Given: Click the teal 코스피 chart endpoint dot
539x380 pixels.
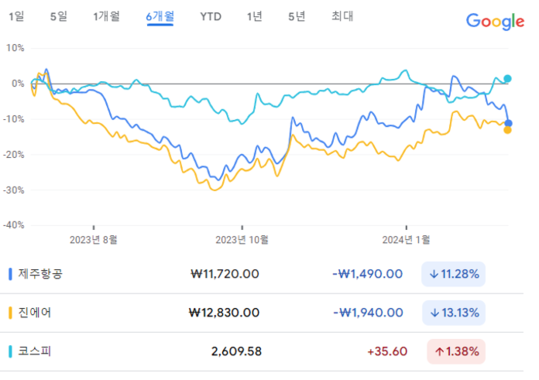Looking at the screenshot, I should (x=507, y=78).
